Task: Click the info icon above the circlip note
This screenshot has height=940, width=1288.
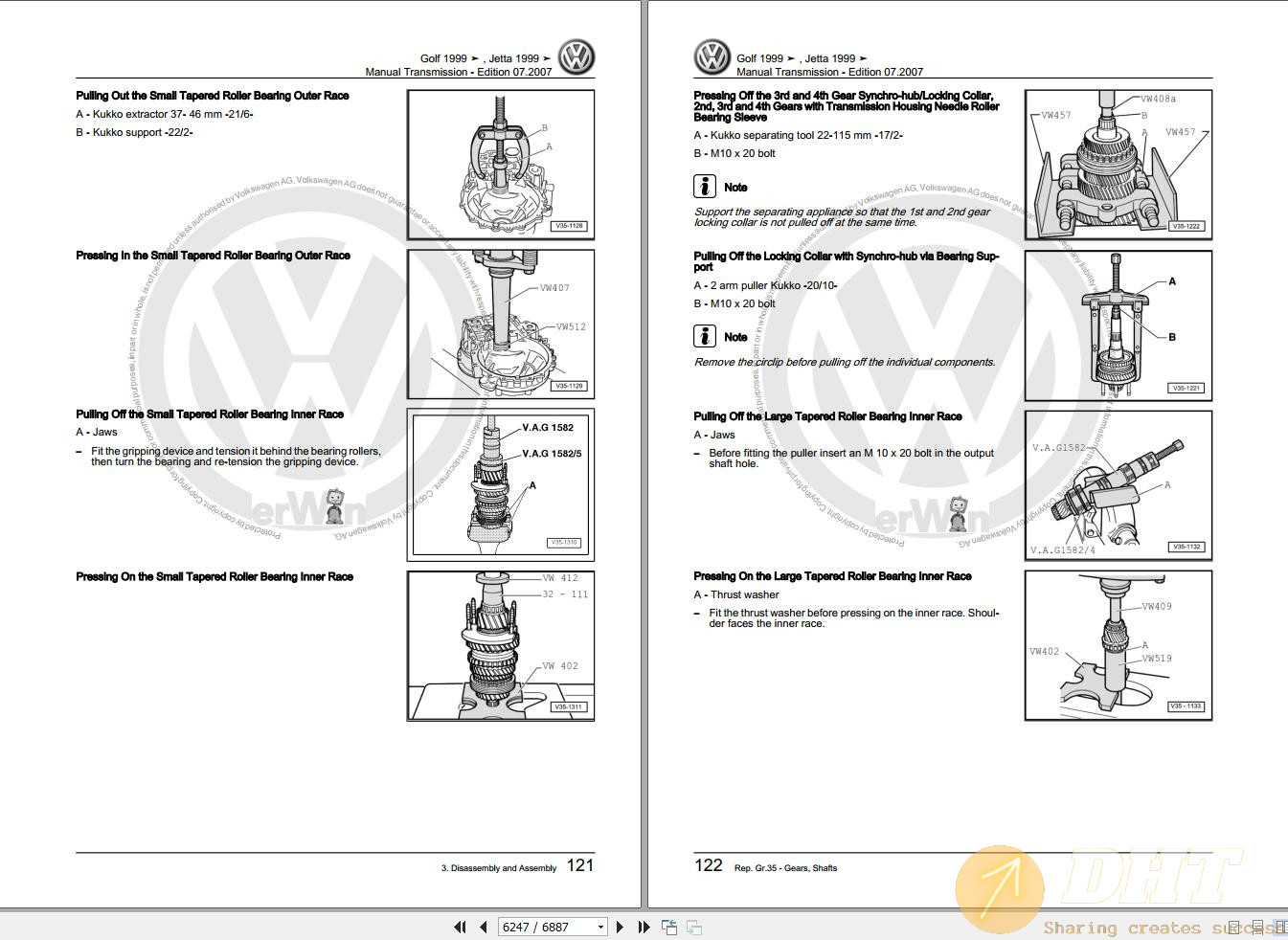Action: [705, 336]
